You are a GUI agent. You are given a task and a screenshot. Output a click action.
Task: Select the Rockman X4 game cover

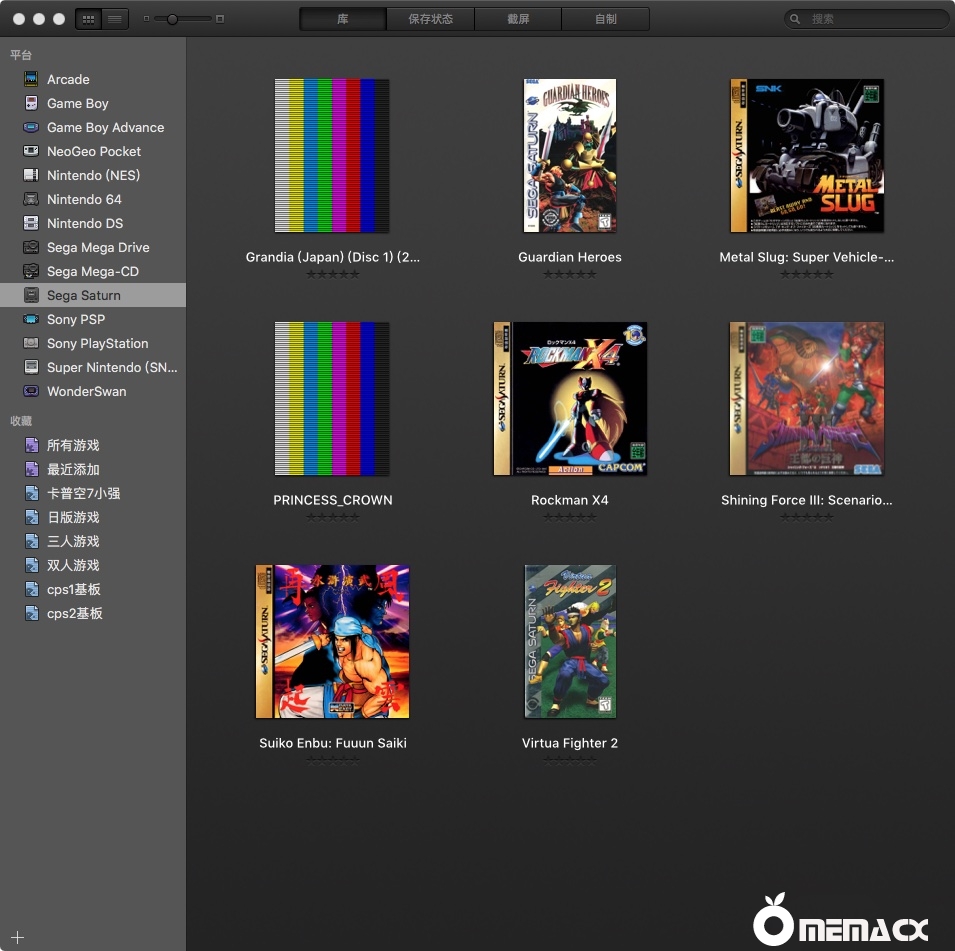(x=570, y=399)
